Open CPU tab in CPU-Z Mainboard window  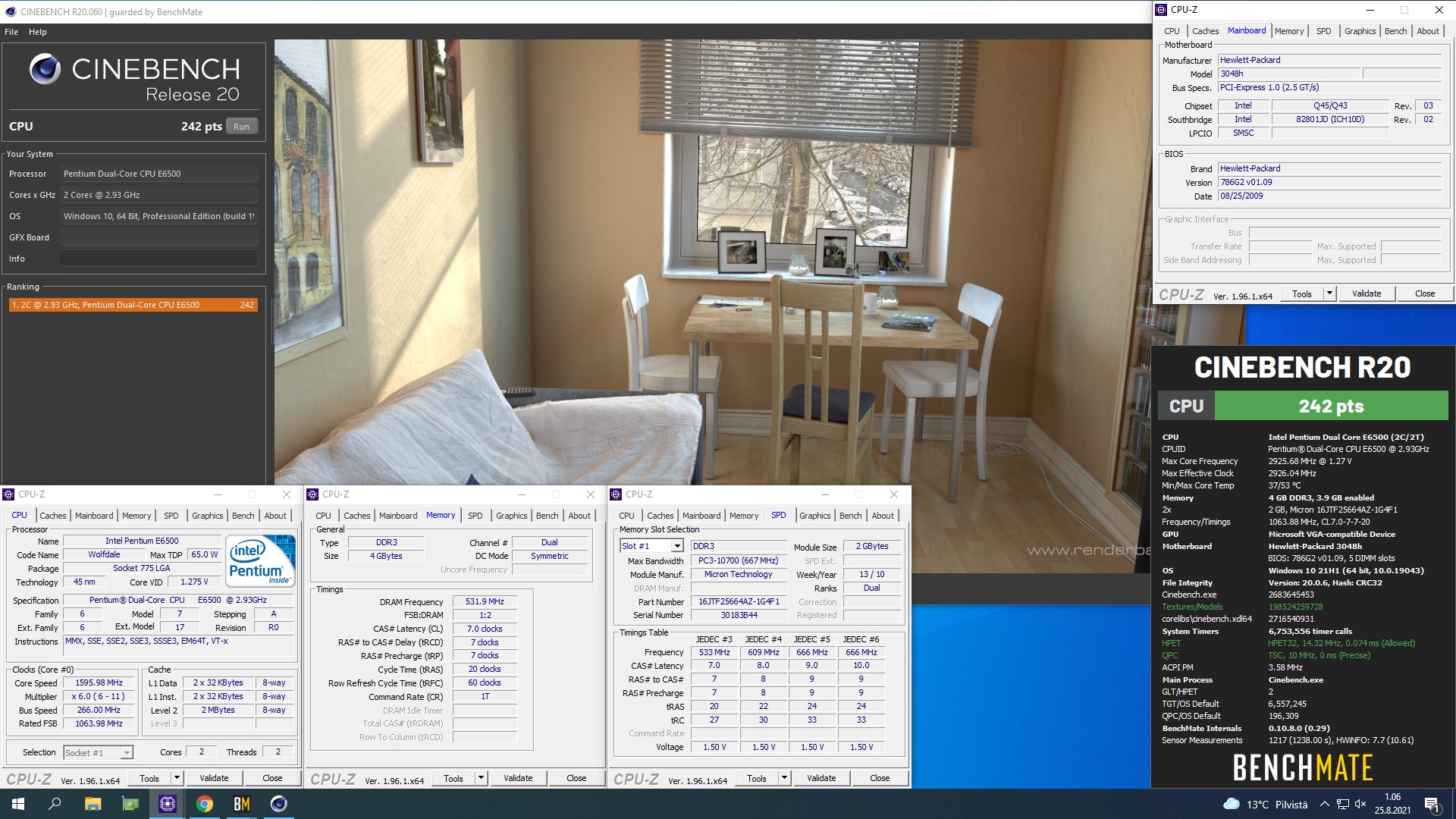coord(1172,31)
